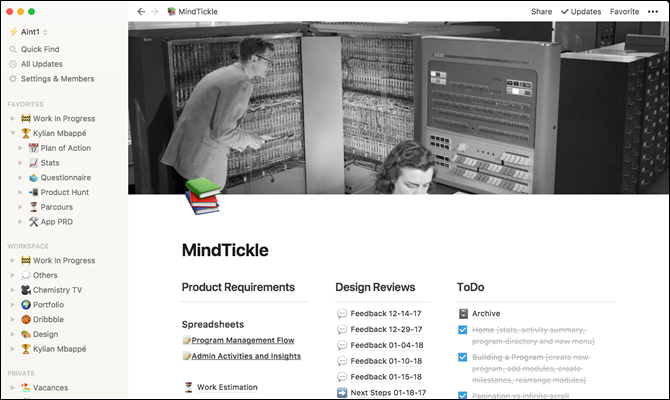Viewport: 670px width, 400px height.
Task: Expand the Questionnaire page toggle
Action: (20, 177)
